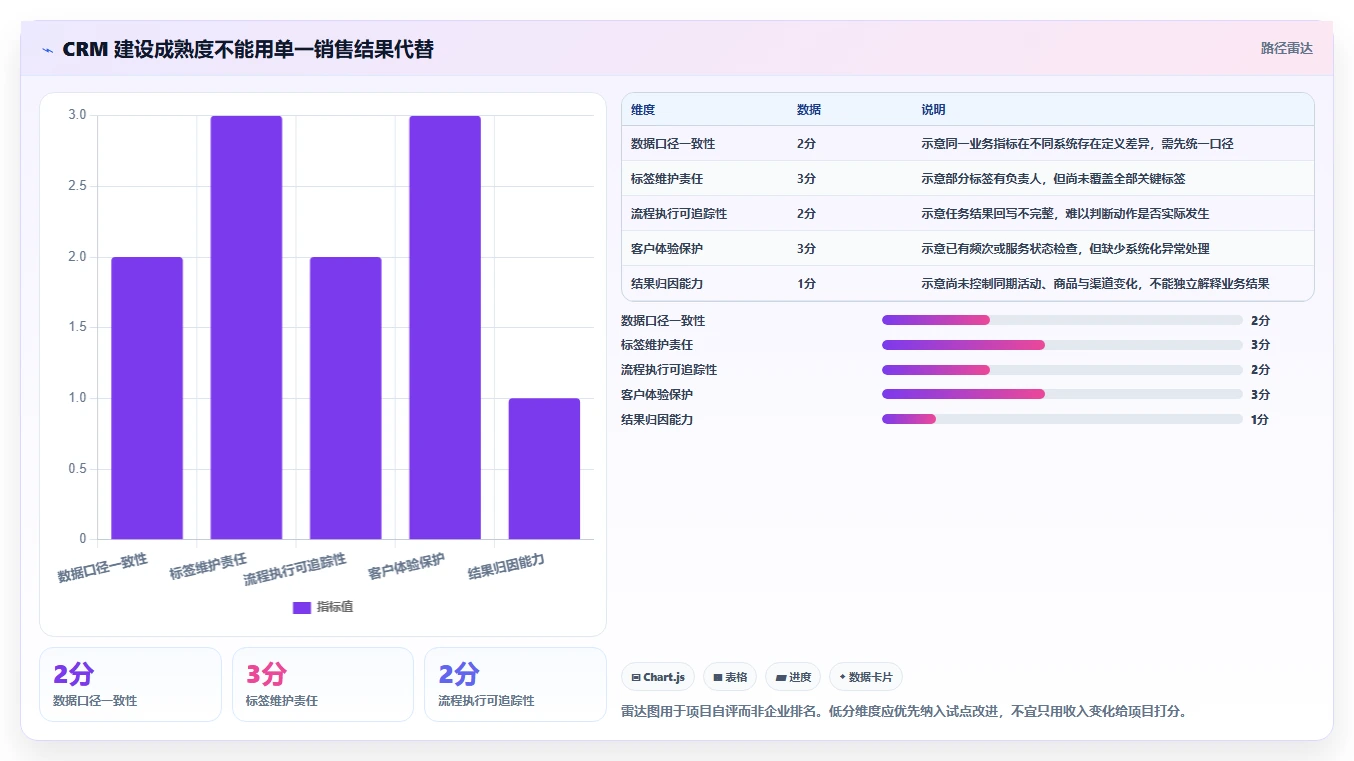Image resolution: width=1354 pixels, height=761 pixels.
Task: Click the CRM 建设成熟度 page title
Action: [248, 49]
